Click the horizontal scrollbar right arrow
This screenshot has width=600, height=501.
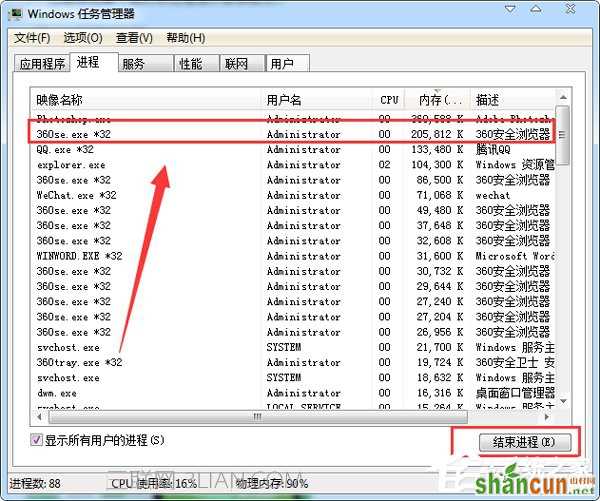pyautogui.click(x=547, y=416)
